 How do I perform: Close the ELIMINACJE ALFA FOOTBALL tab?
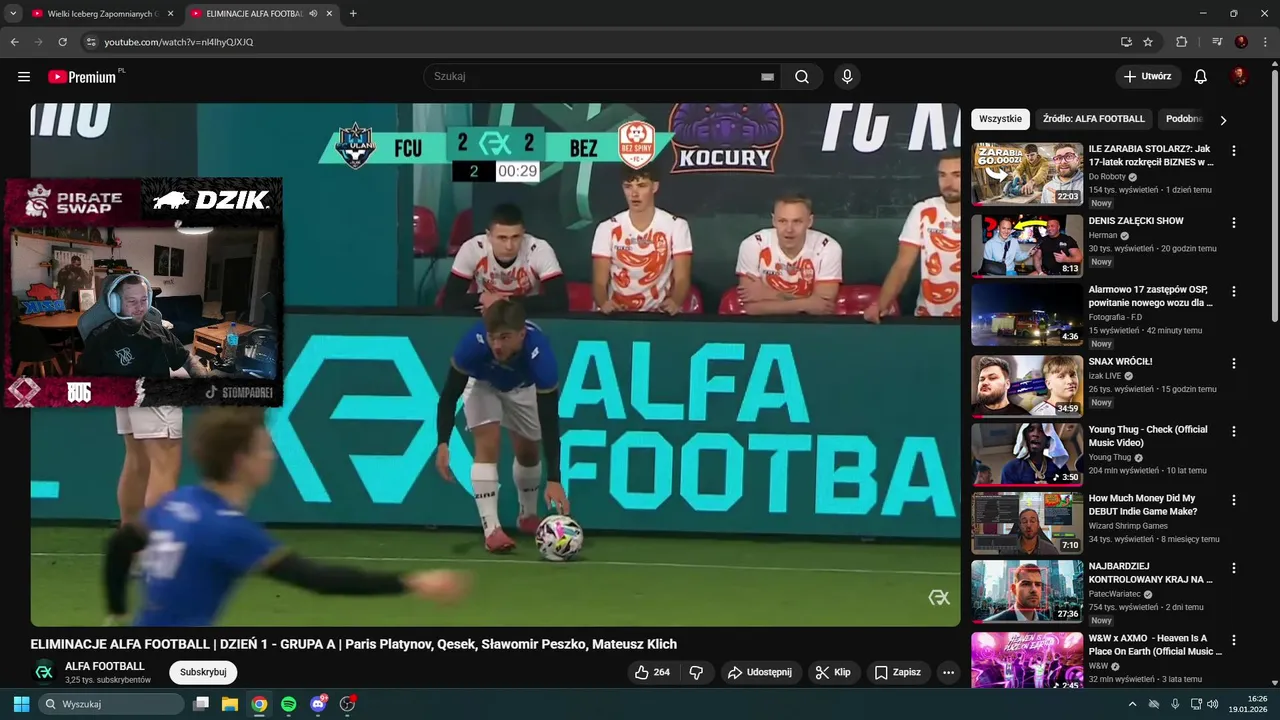coord(329,14)
